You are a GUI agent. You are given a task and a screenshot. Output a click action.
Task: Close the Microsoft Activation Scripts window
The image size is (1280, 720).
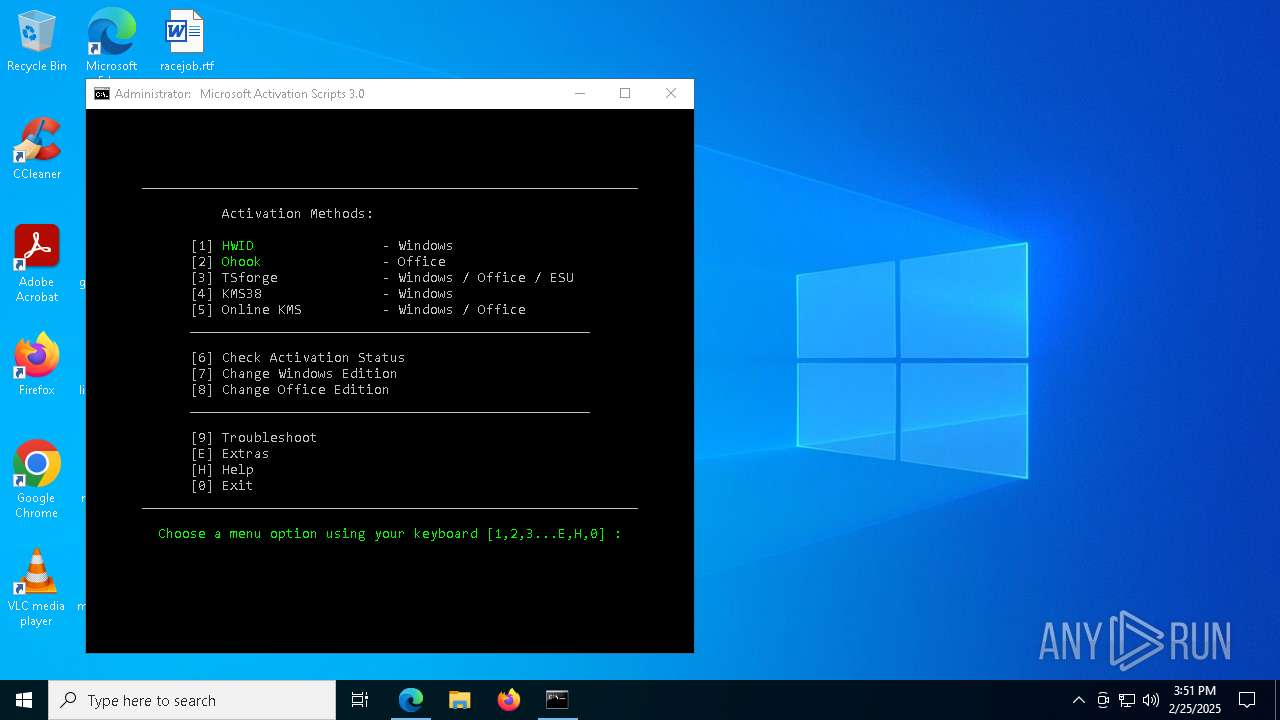(x=671, y=94)
